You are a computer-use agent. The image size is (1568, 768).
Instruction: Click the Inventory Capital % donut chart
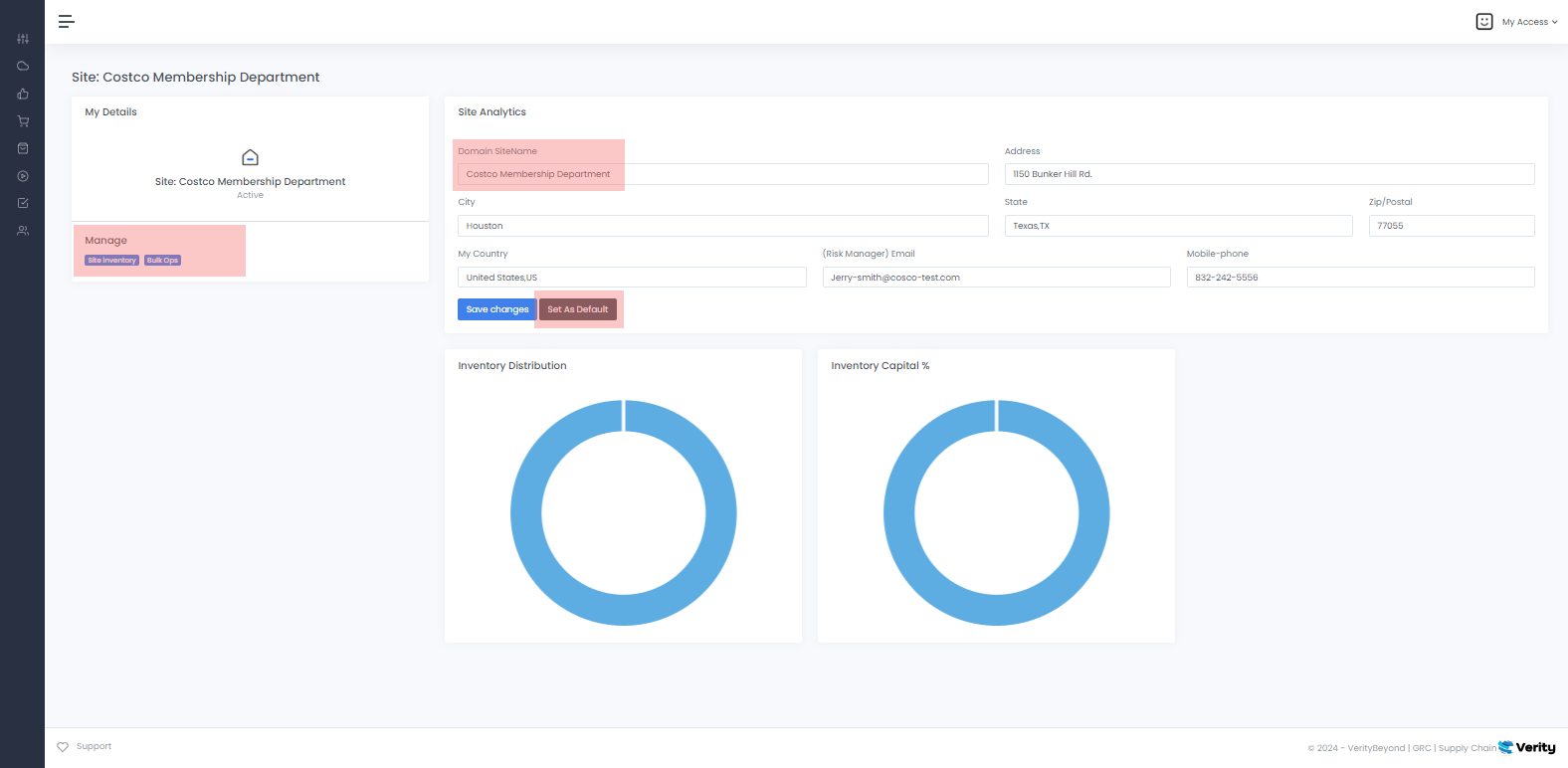[997, 512]
